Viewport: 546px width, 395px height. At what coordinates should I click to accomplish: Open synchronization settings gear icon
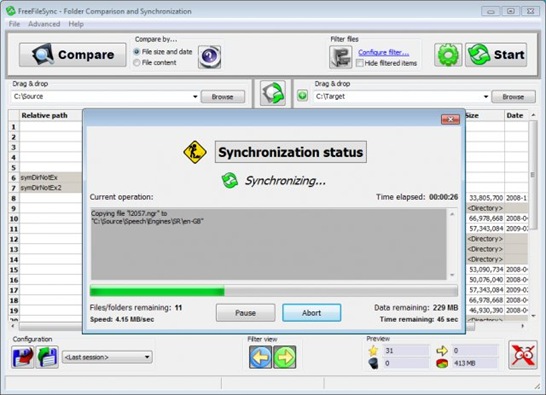point(448,55)
